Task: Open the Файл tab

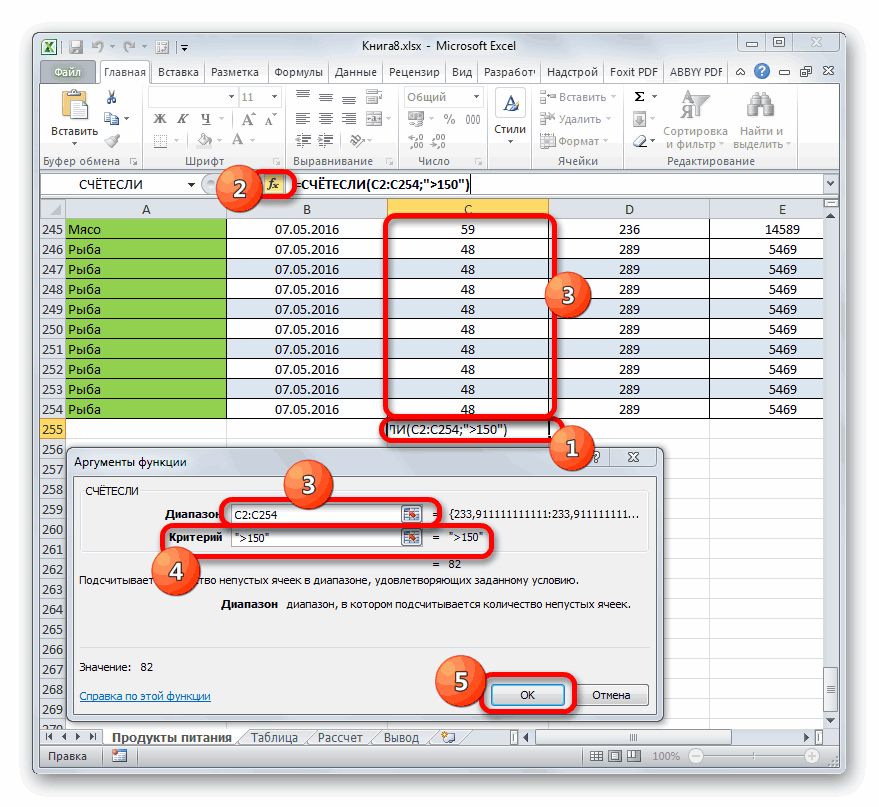Action: point(68,72)
